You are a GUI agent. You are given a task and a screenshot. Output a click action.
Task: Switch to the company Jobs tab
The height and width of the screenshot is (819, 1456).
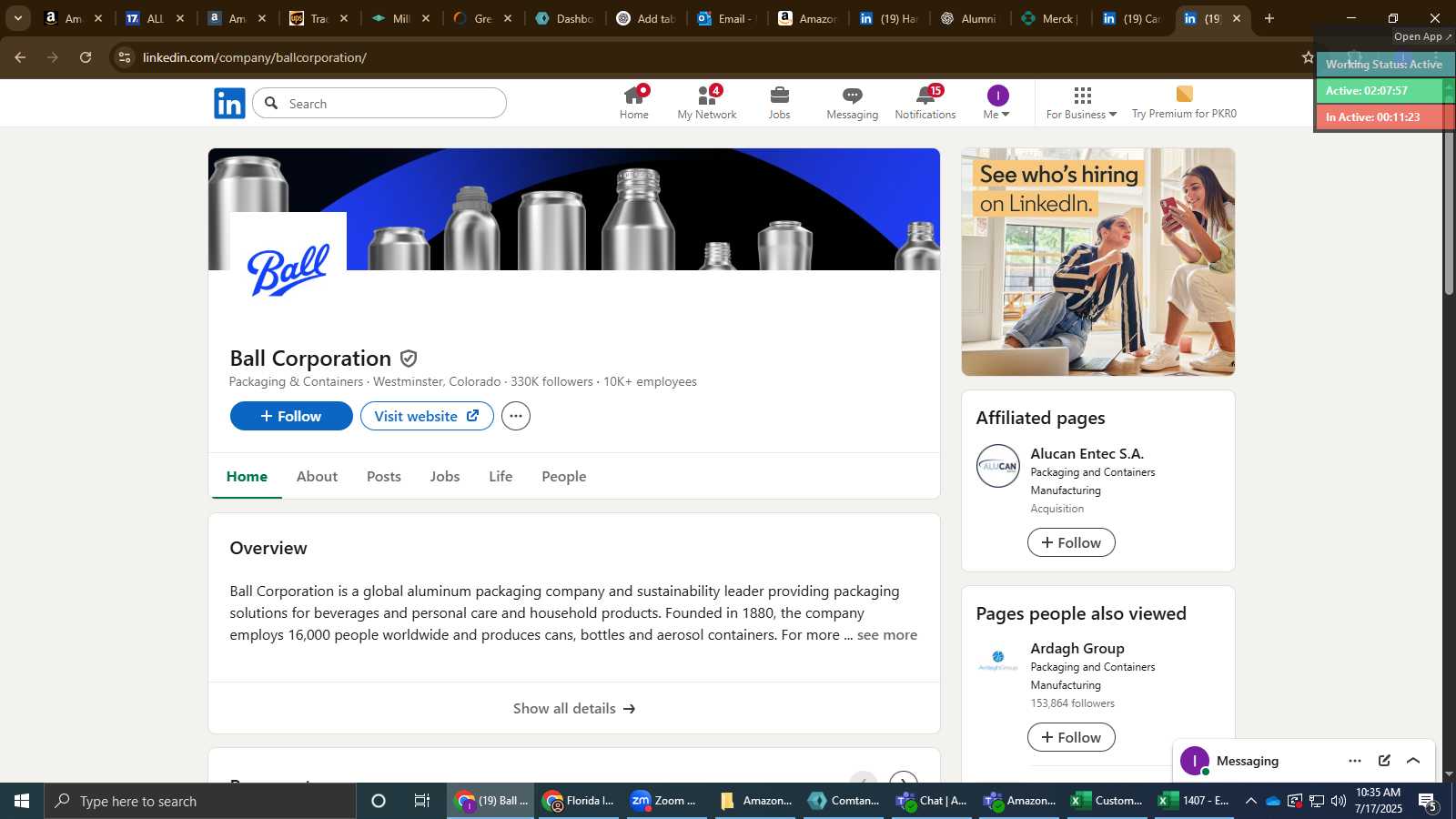pos(445,476)
